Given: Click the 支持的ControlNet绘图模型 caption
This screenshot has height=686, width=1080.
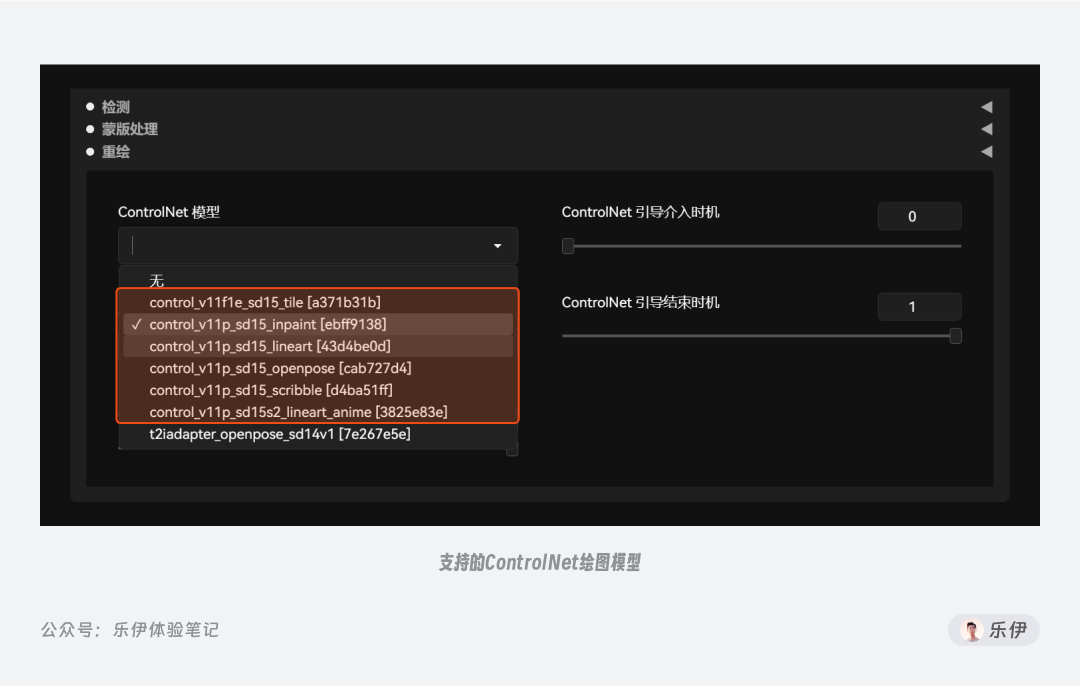Looking at the screenshot, I should pos(540,563).
